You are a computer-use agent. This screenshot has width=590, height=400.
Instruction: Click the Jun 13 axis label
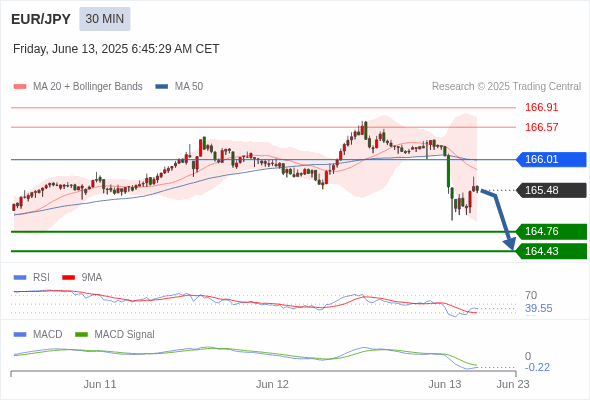pyautogui.click(x=445, y=384)
